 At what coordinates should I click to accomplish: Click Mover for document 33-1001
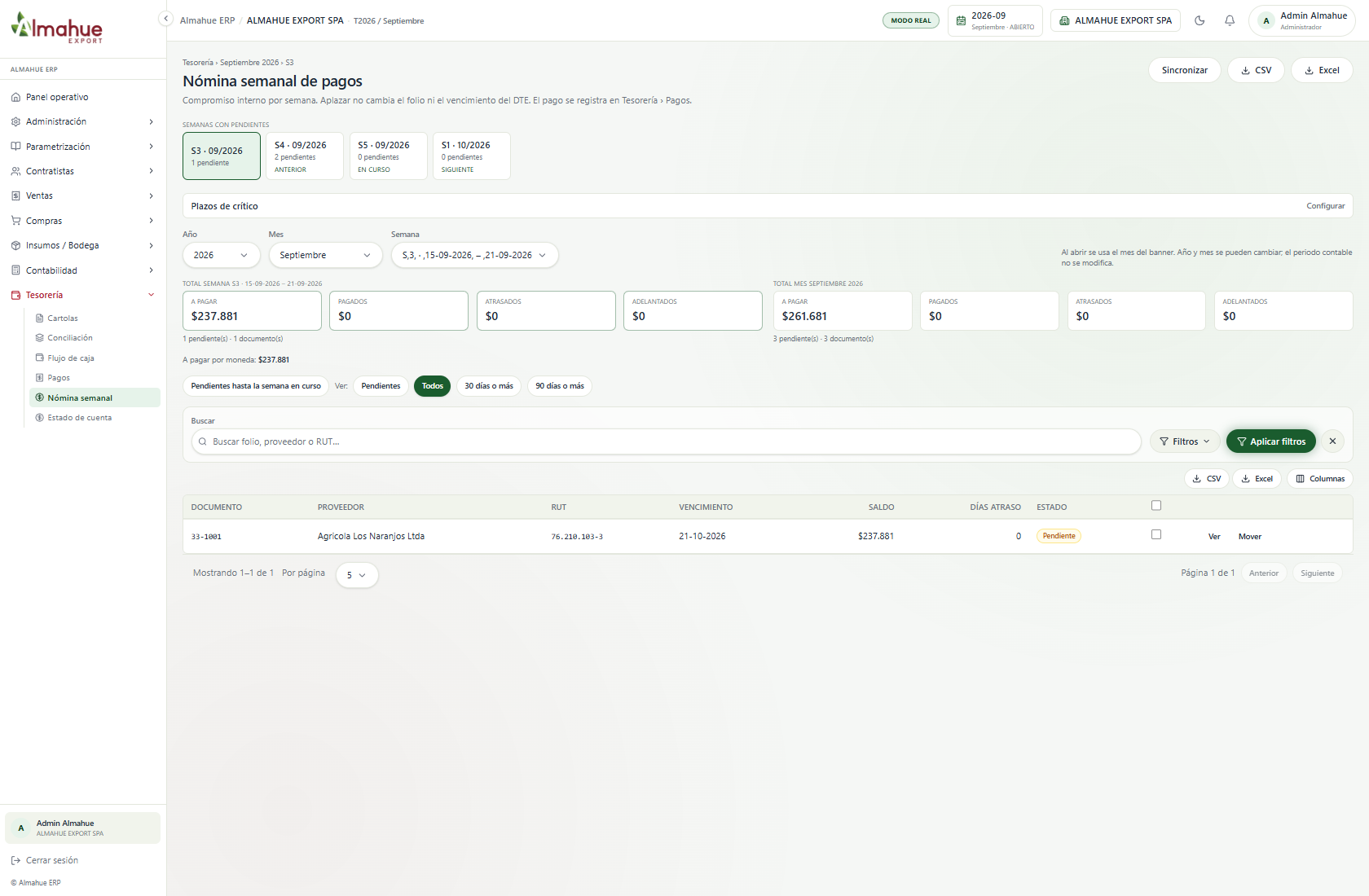1250,537
